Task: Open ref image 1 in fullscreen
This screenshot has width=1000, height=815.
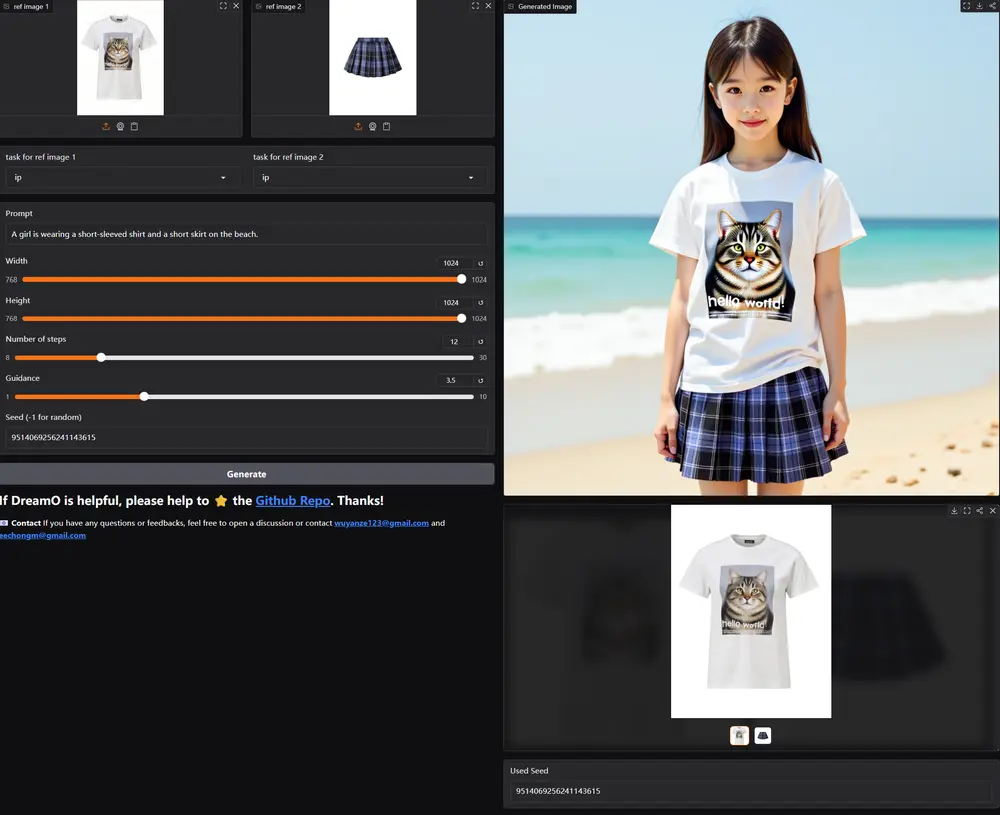Action: pyautogui.click(x=223, y=6)
